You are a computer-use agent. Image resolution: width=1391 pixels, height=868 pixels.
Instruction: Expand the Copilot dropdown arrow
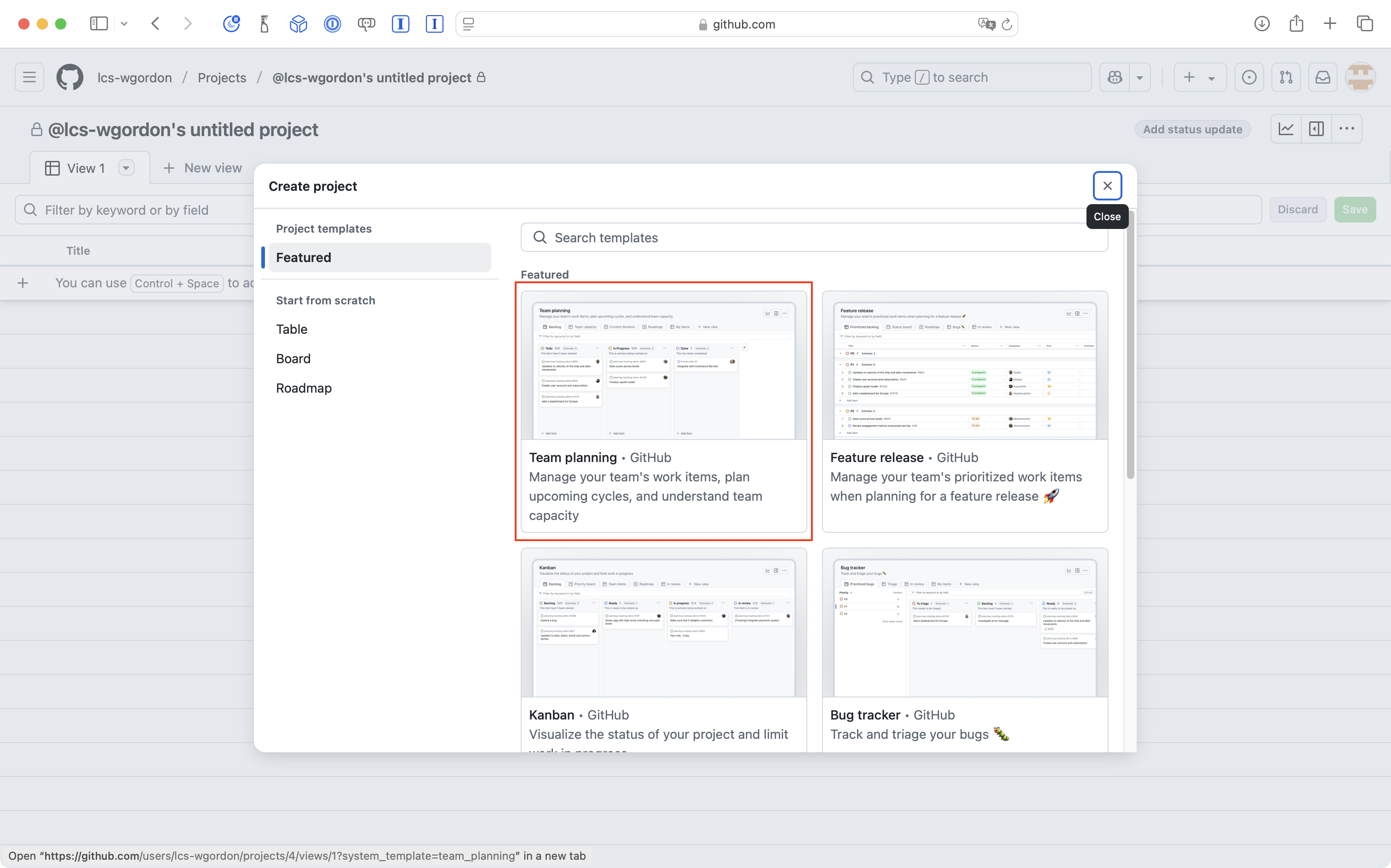click(1139, 78)
